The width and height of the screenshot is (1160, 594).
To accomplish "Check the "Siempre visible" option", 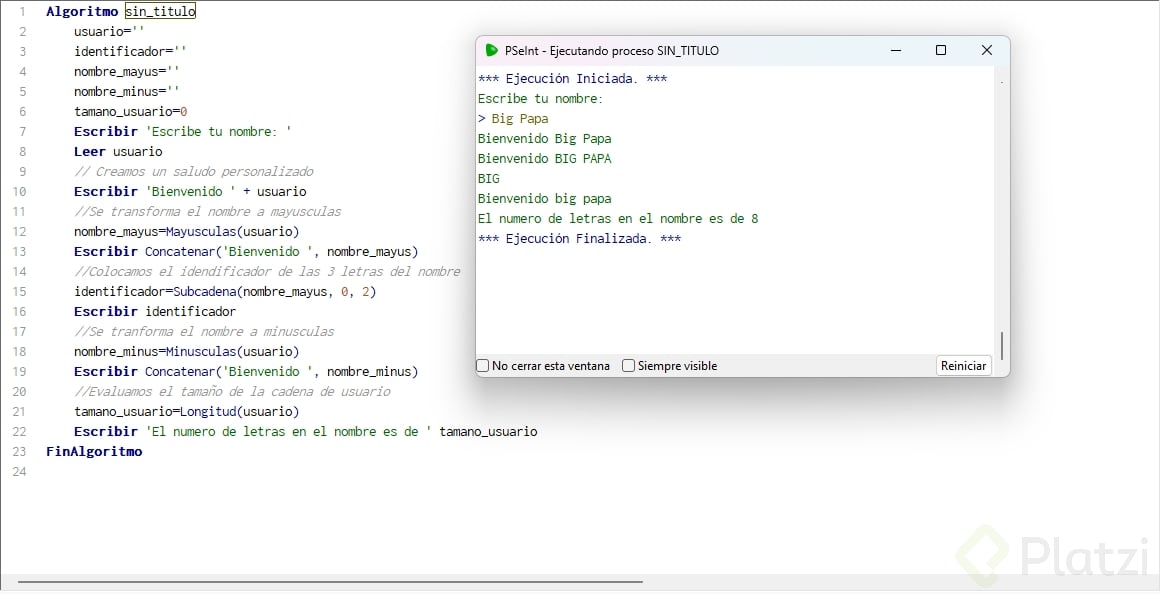I will (629, 366).
